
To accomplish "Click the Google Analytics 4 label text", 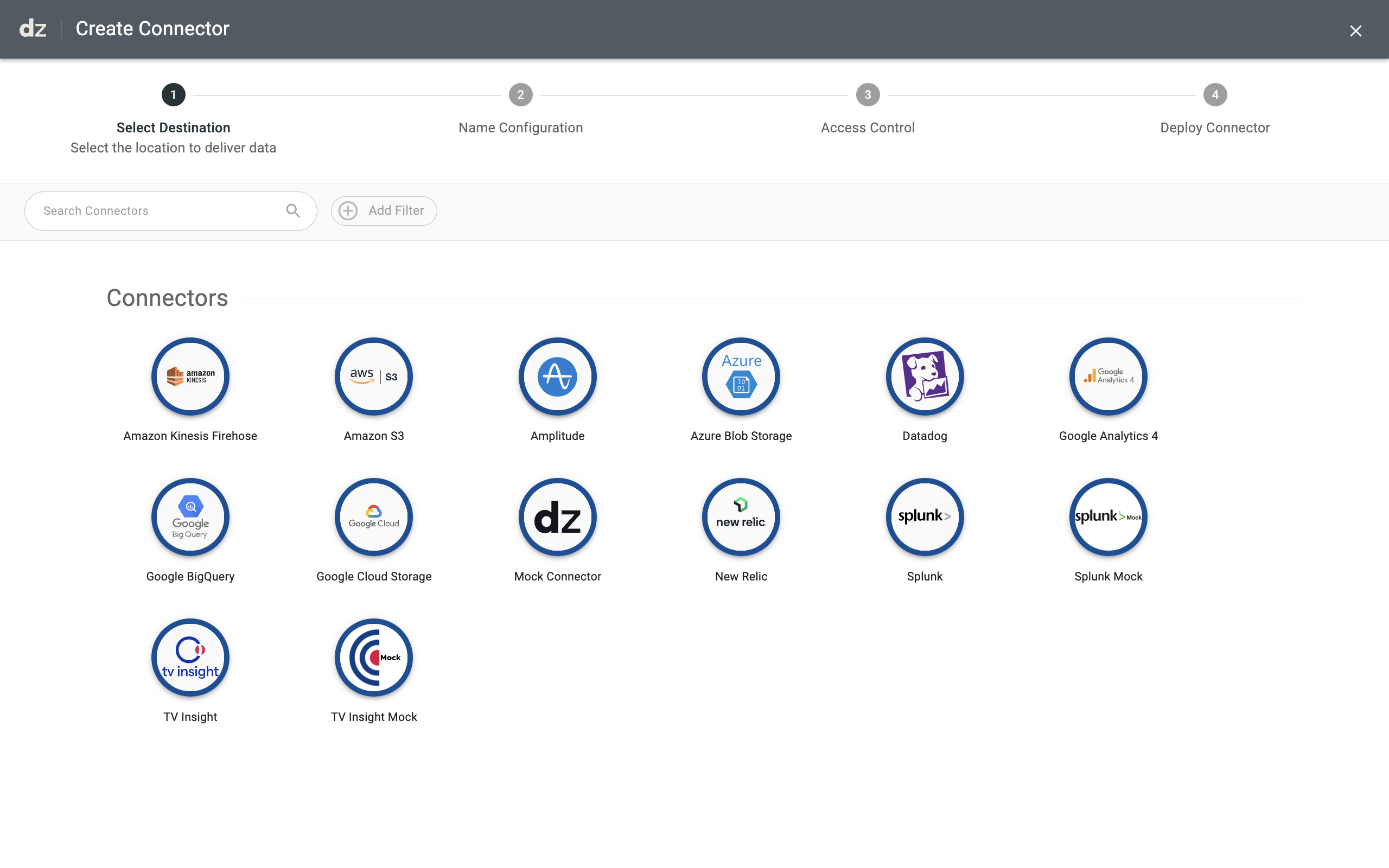I will [x=1108, y=436].
